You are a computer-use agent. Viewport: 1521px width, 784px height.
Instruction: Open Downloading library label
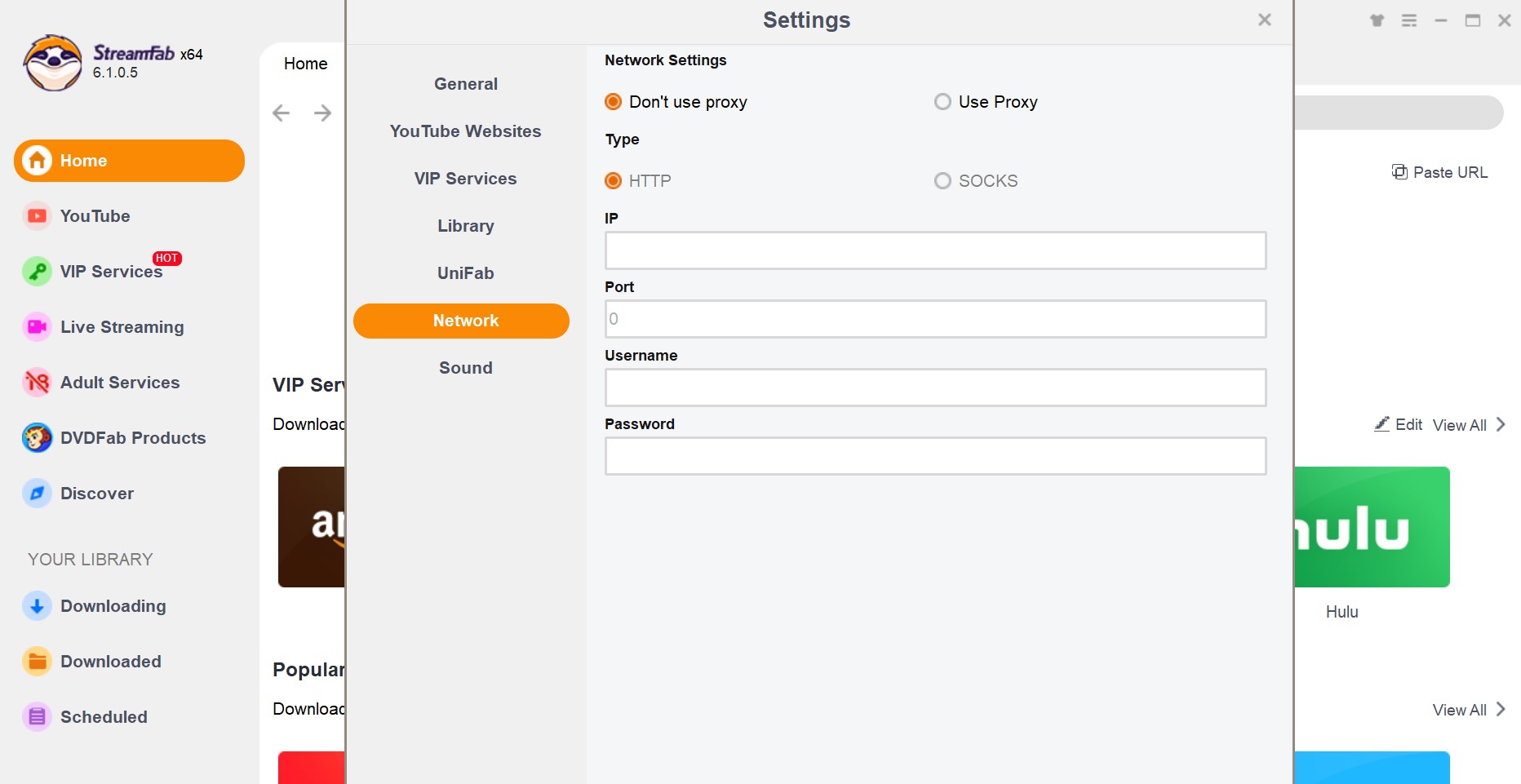(x=113, y=606)
